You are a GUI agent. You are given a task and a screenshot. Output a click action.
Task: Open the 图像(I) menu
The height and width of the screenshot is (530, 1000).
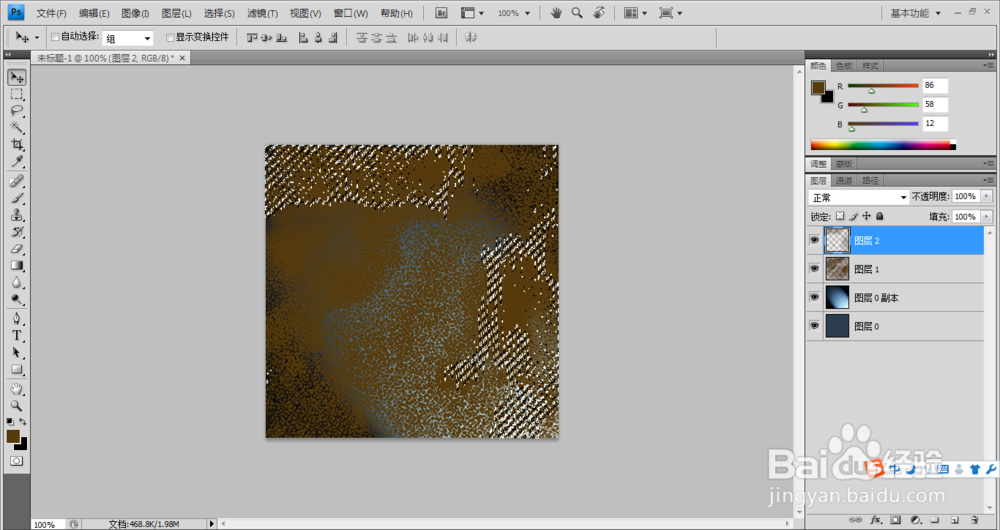coord(135,13)
